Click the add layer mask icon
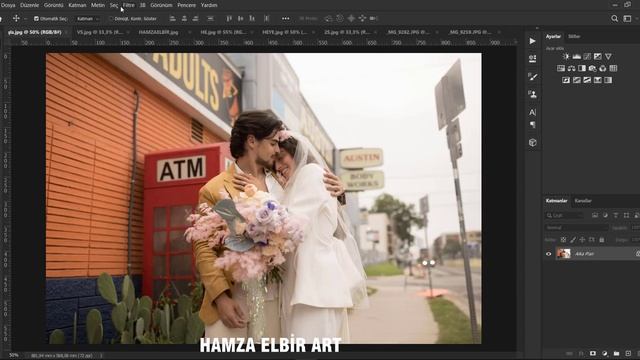 point(593,353)
